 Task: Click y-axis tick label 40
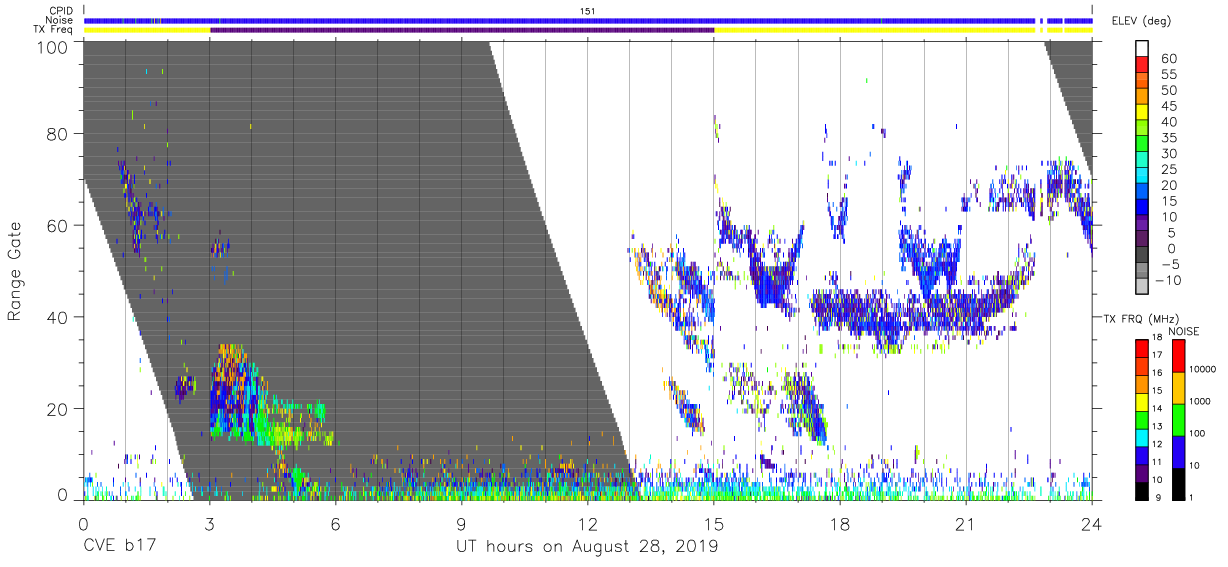pos(57,318)
